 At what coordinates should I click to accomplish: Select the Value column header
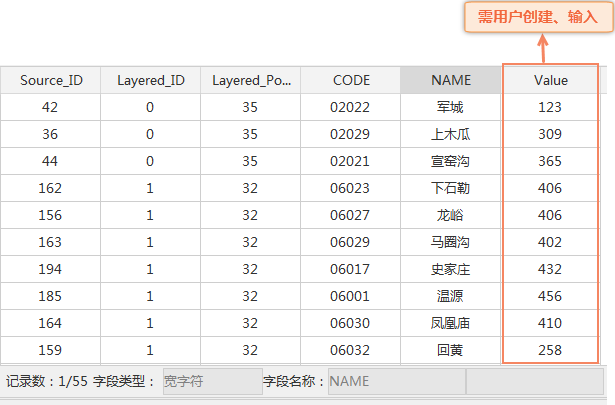tap(551, 80)
